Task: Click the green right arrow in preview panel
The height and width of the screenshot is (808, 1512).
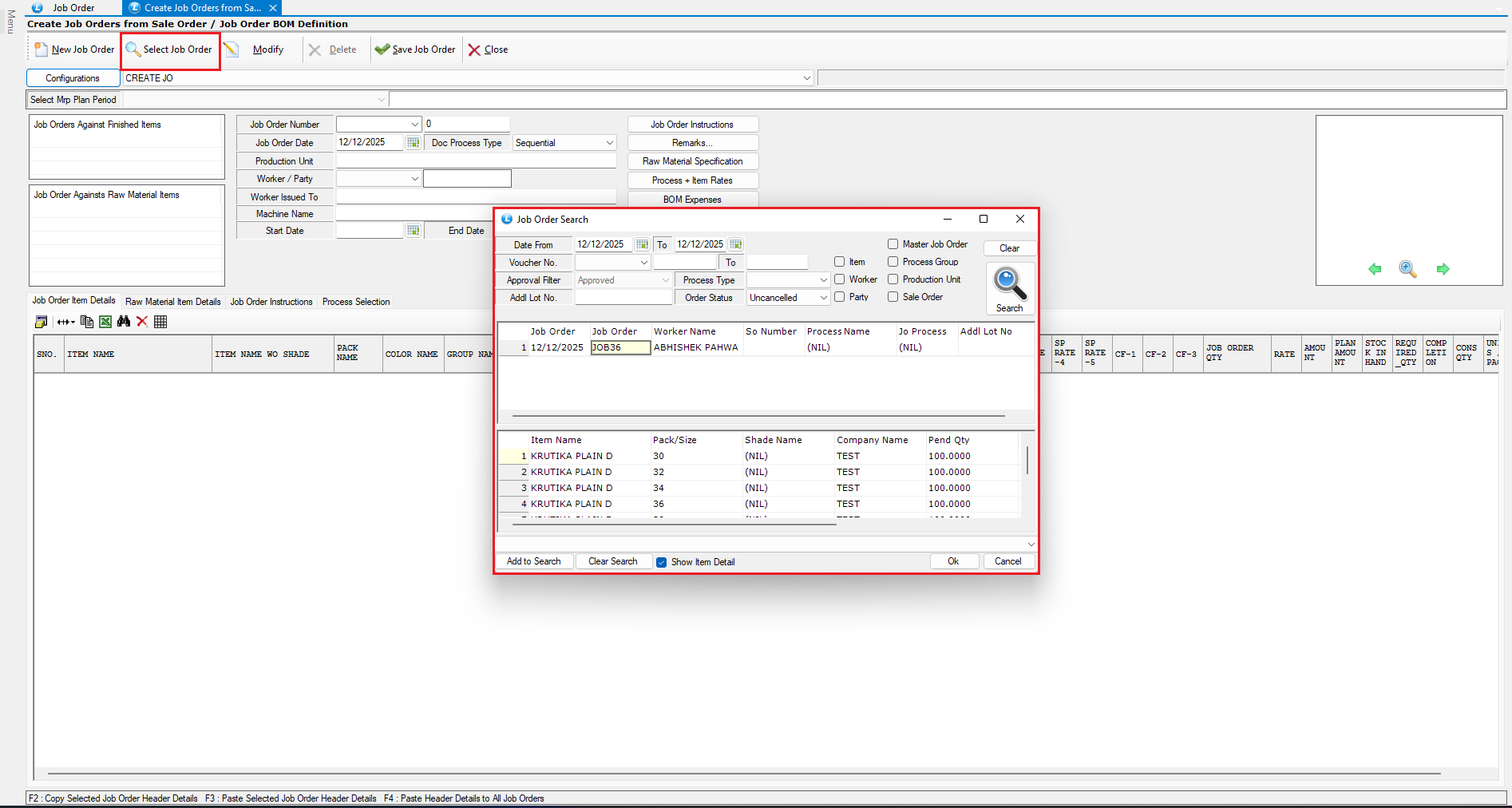Action: [1443, 269]
